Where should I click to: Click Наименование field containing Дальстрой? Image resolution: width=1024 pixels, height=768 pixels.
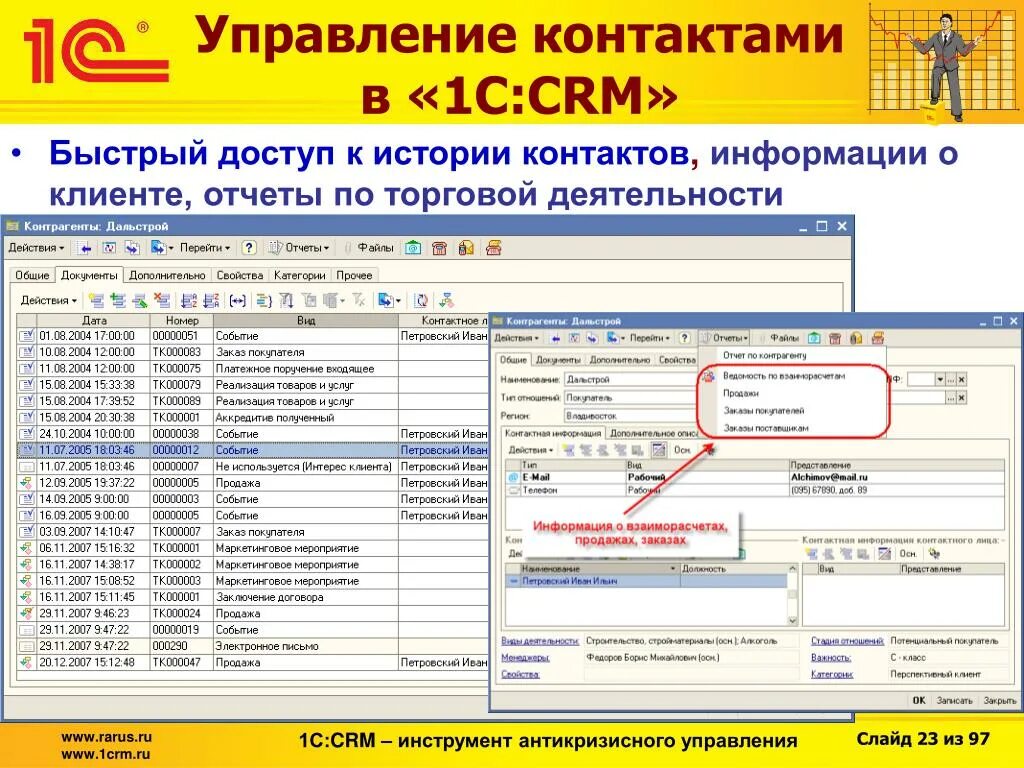pos(630,379)
